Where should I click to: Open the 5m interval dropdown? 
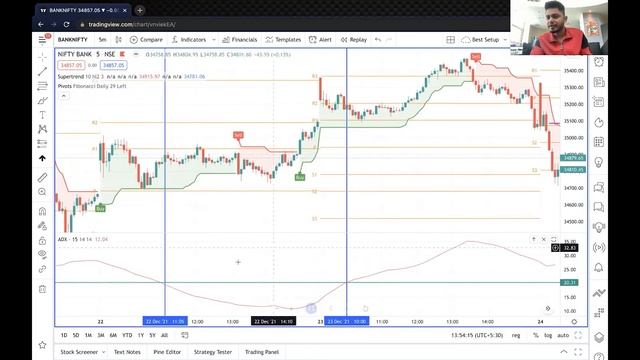tap(102, 40)
